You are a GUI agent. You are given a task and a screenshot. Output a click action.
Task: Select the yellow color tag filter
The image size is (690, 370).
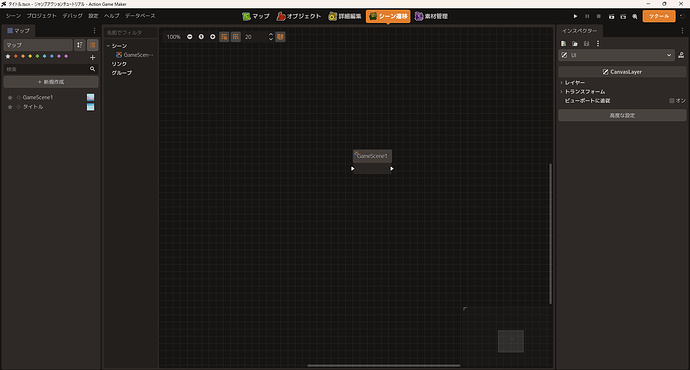point(30,56)
